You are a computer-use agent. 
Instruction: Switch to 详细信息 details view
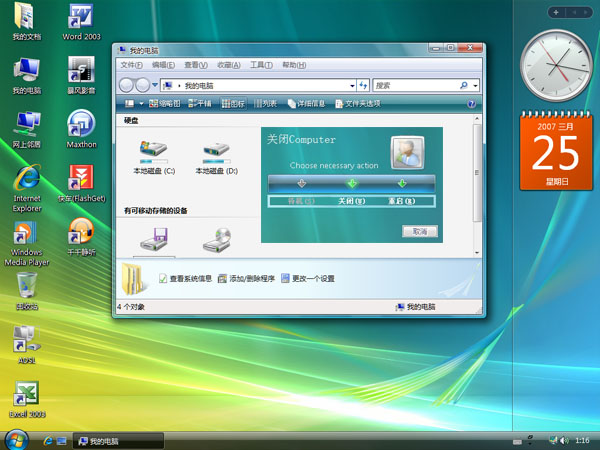click(306, 103)
